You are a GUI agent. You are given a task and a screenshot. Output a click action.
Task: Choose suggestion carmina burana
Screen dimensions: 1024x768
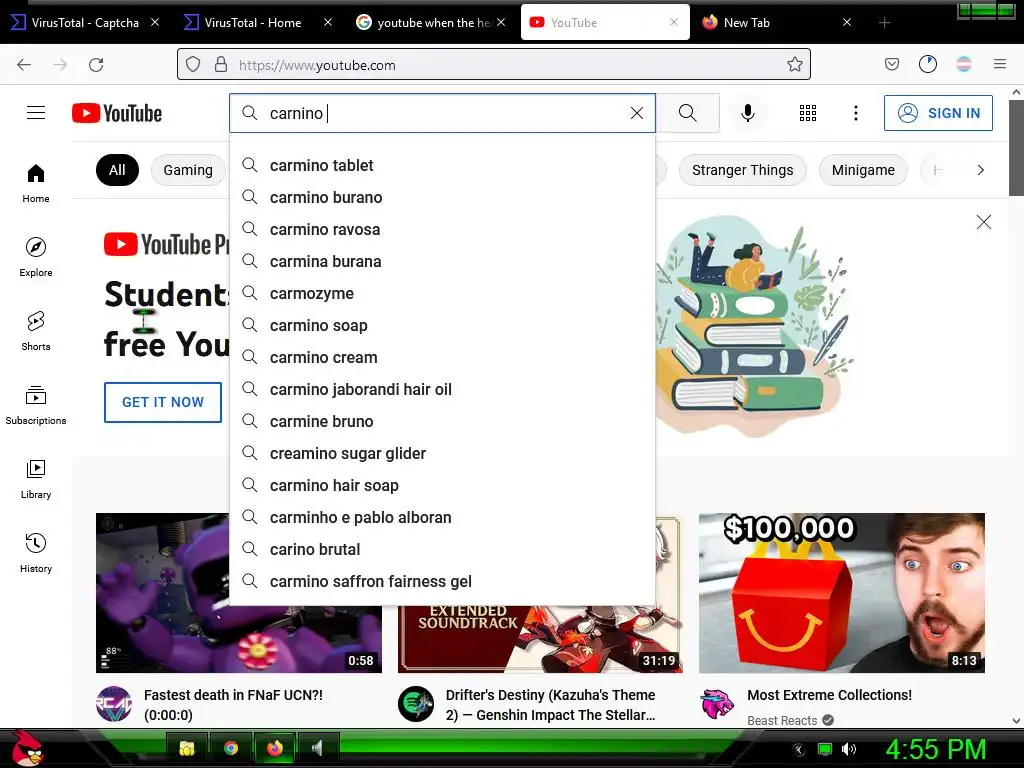click(442, 261)
